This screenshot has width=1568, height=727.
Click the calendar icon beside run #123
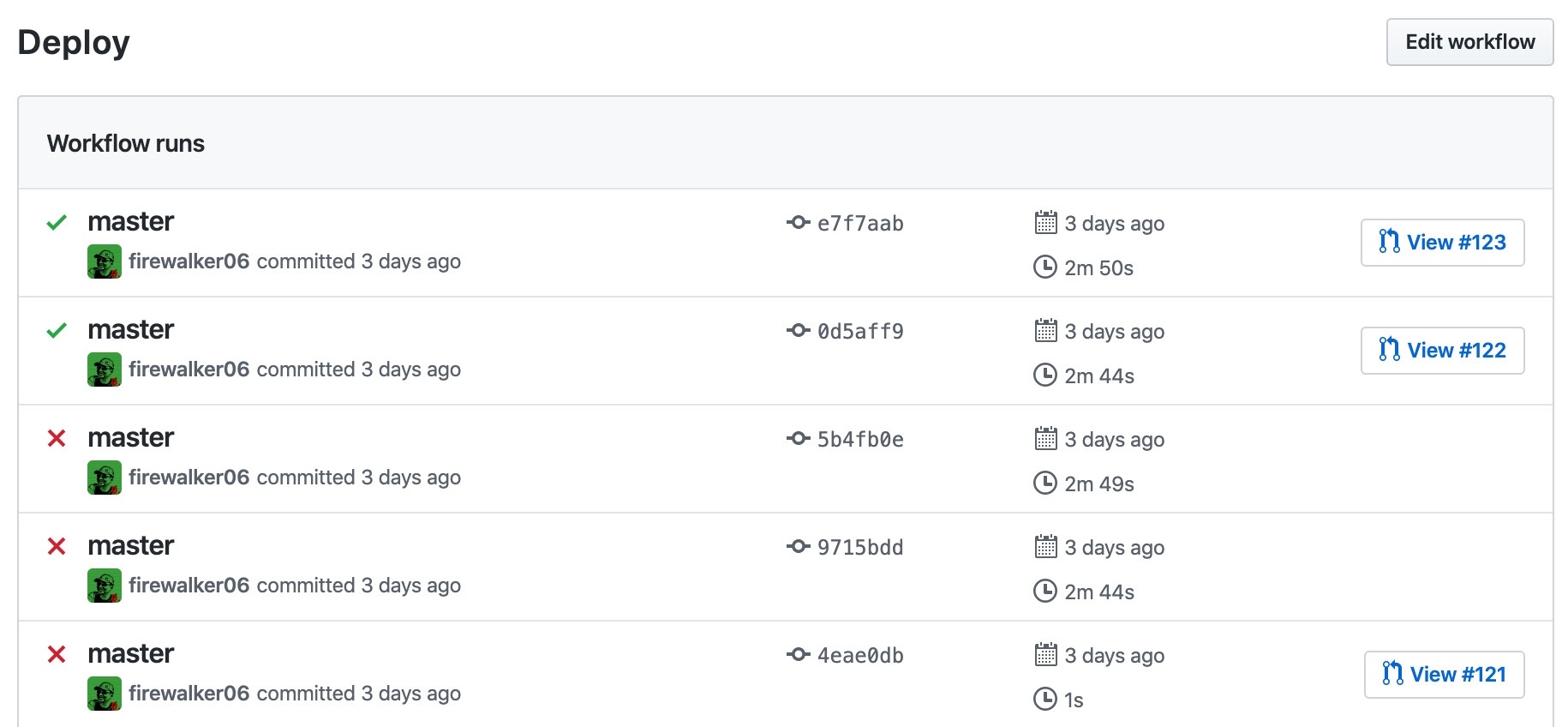click(1045, 223)
